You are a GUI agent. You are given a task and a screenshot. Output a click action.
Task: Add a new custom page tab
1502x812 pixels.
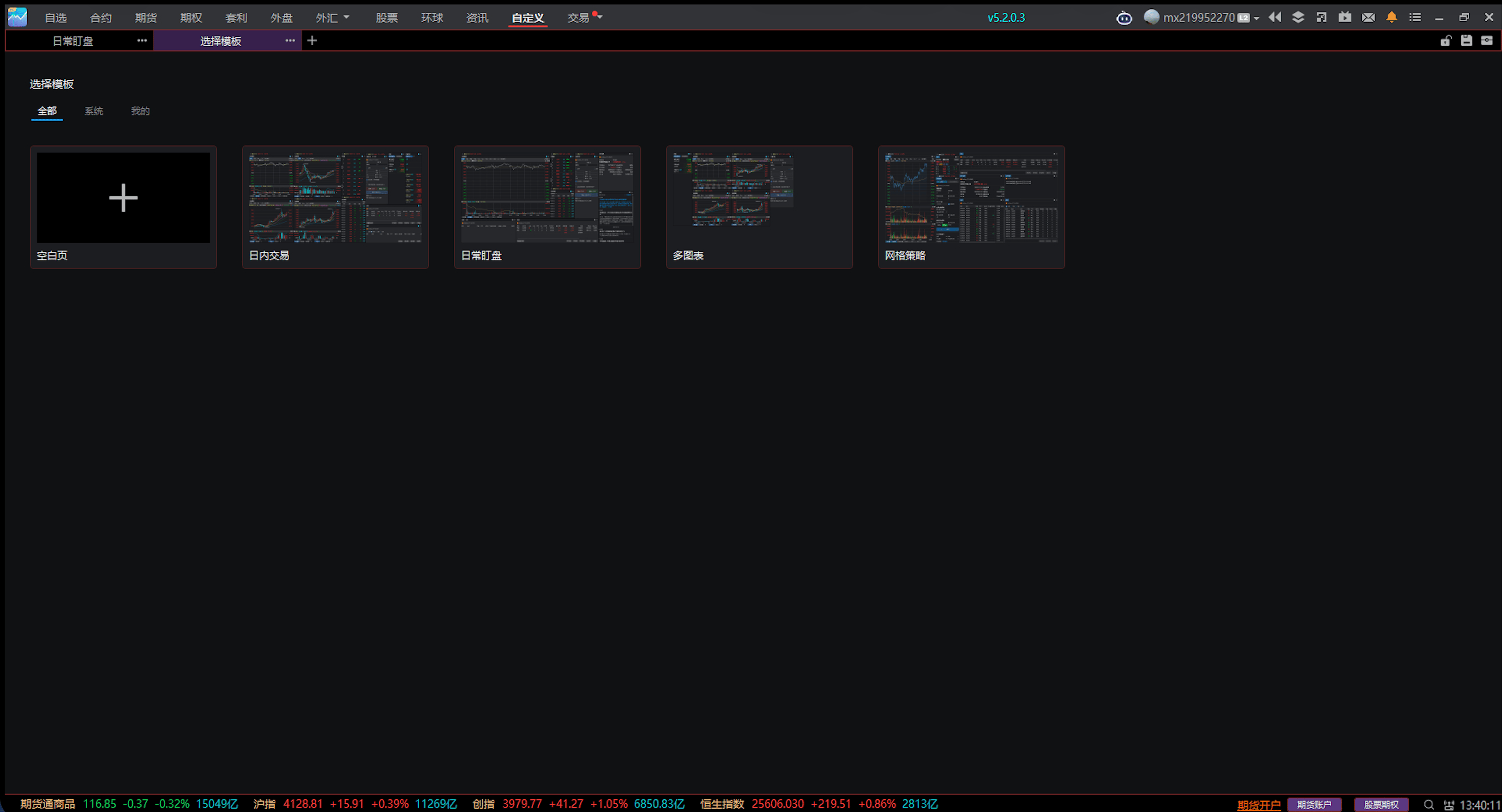click(312, 40)
